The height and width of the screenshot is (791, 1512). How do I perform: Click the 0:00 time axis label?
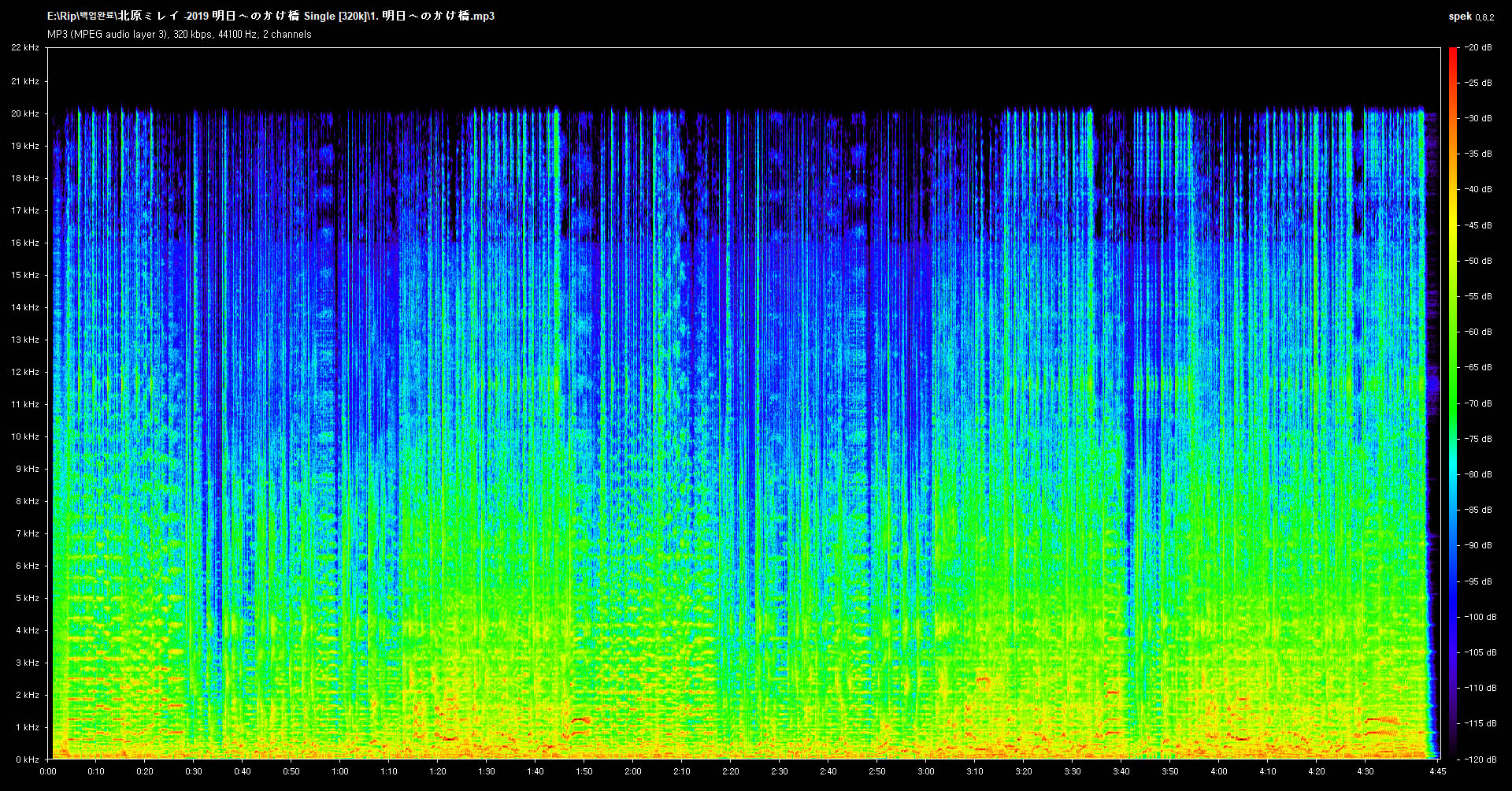point(48,771)
